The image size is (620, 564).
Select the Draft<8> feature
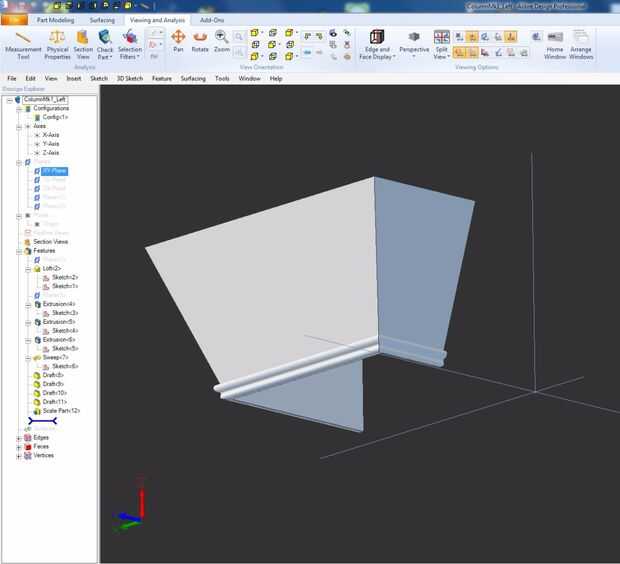(x=53, y=375)
